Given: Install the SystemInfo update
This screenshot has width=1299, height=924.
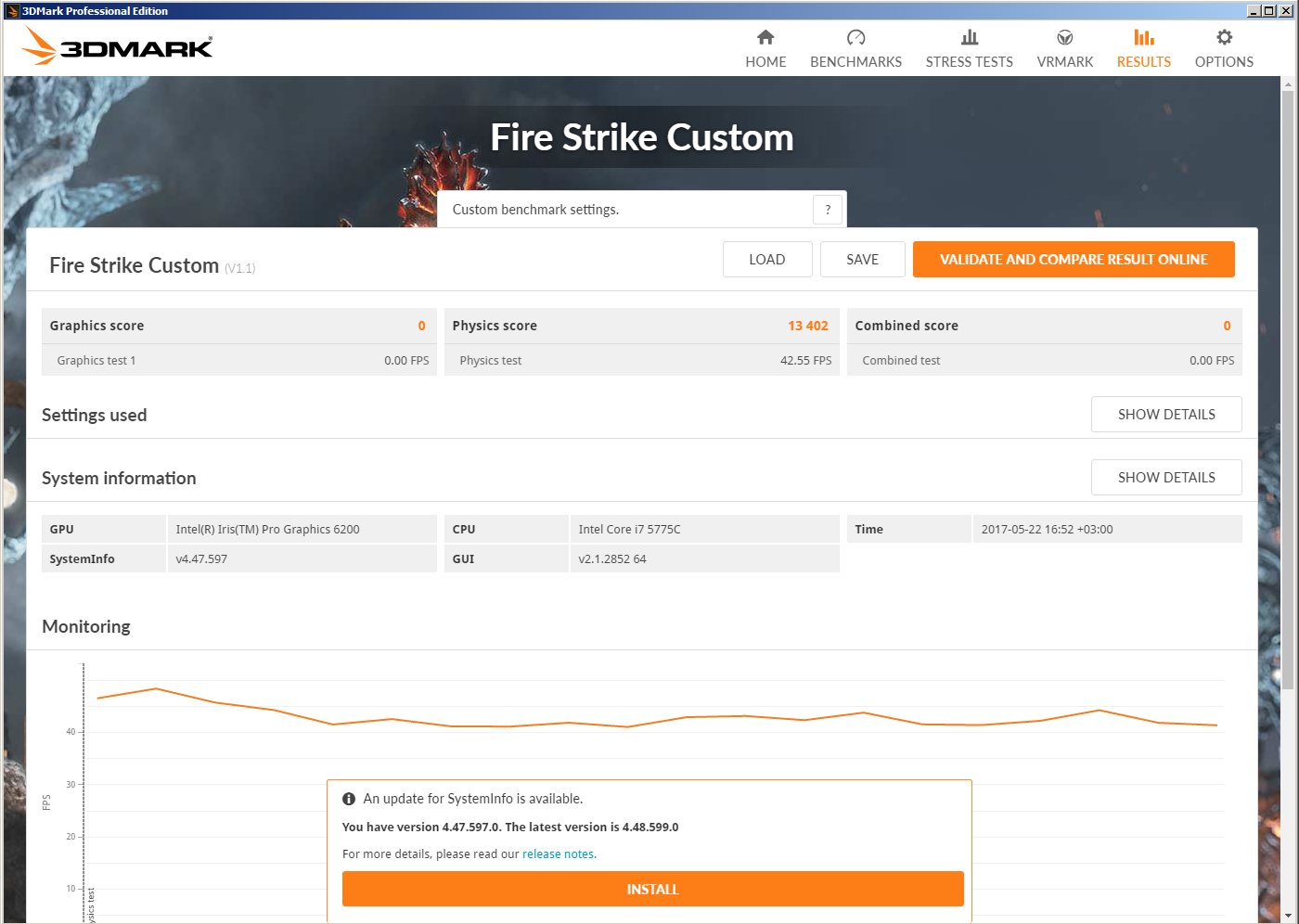Looking at the screenshot, I should coord(653,889).
